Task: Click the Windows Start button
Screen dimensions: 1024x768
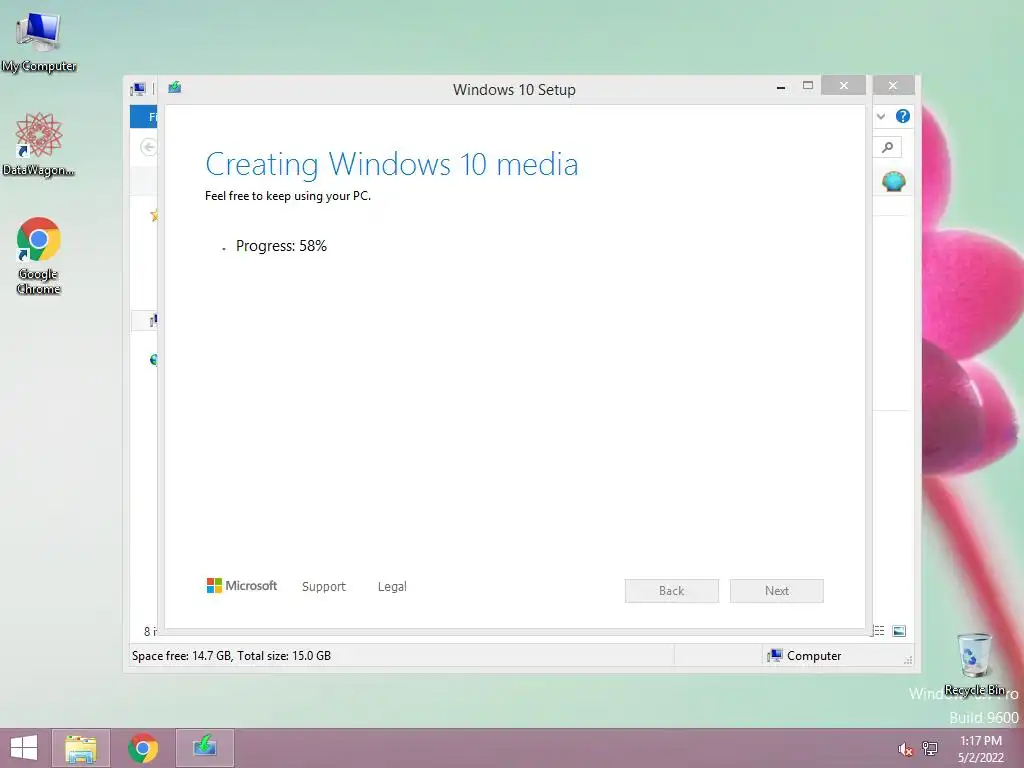Action: 24,748
